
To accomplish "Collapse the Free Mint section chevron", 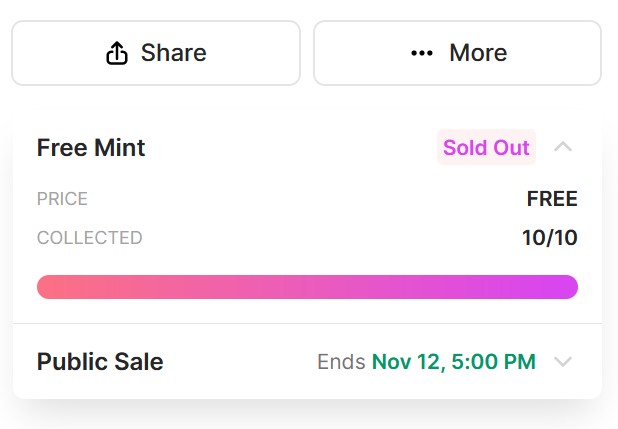I will pos(563,147).
